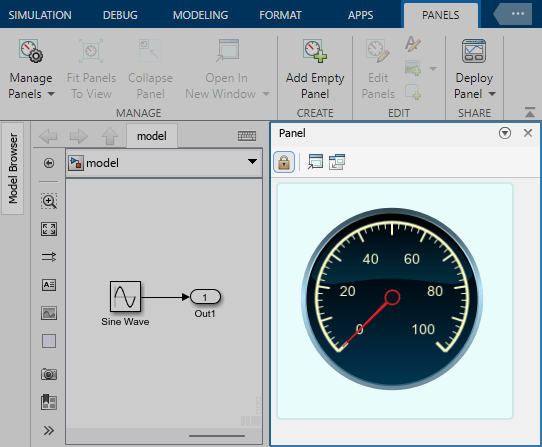Switch to the DEBUG tab
This screenshot has height=447, width=542.
[x=120, y=15]
